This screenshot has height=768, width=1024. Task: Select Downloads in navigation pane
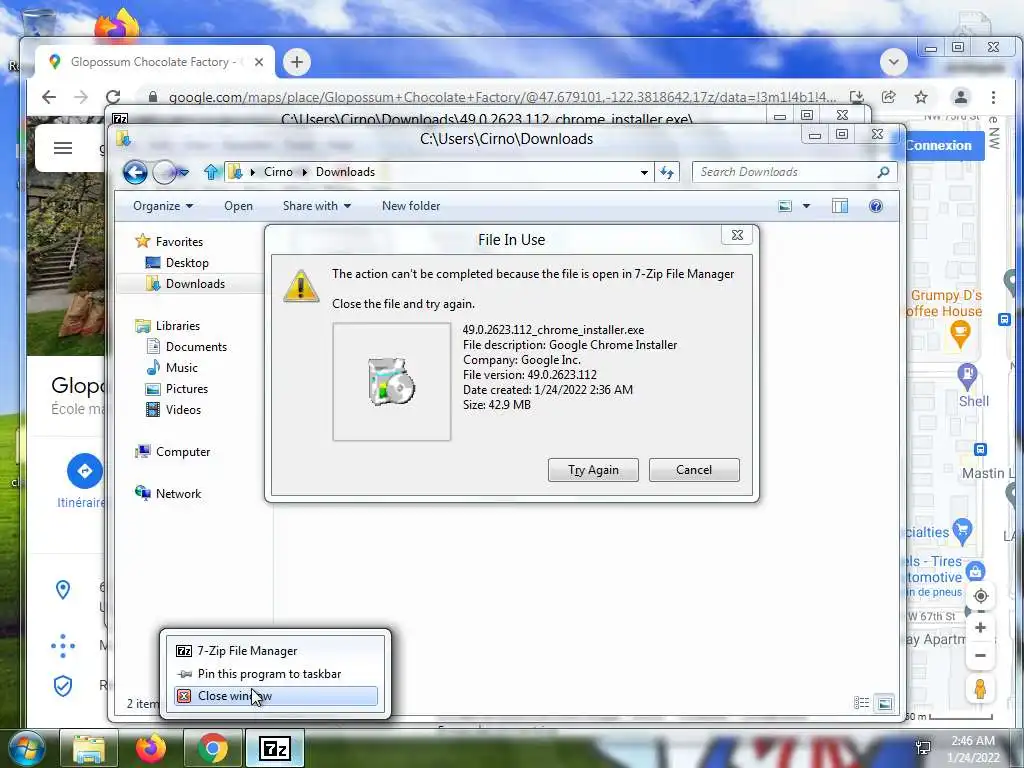(x=195, y=283)
